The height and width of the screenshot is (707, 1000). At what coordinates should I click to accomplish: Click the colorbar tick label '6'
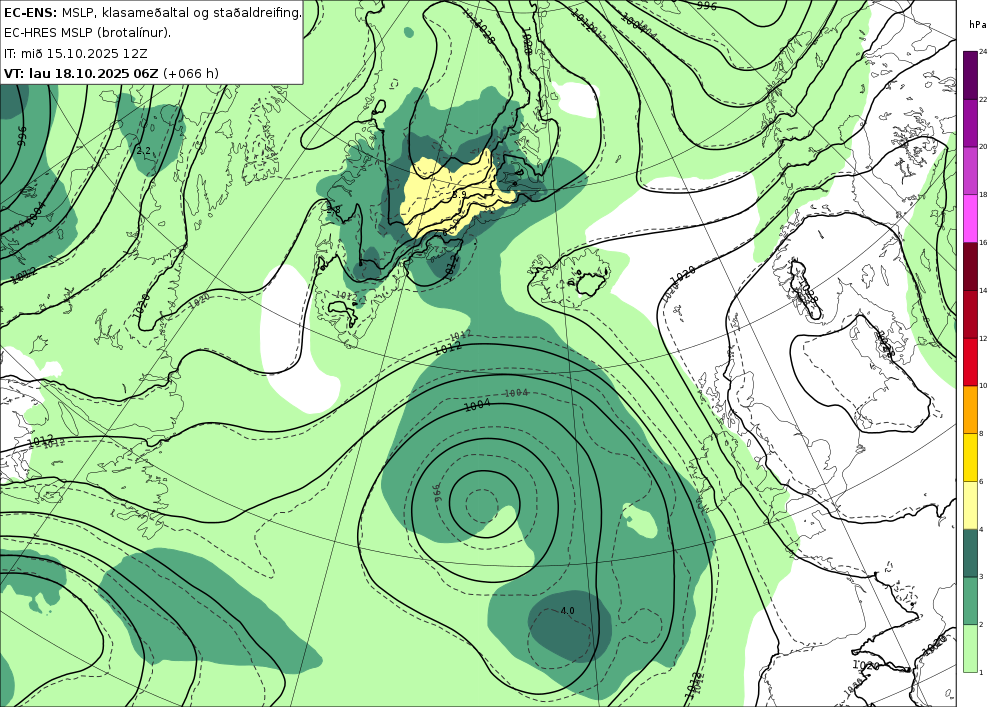(981, 481)
